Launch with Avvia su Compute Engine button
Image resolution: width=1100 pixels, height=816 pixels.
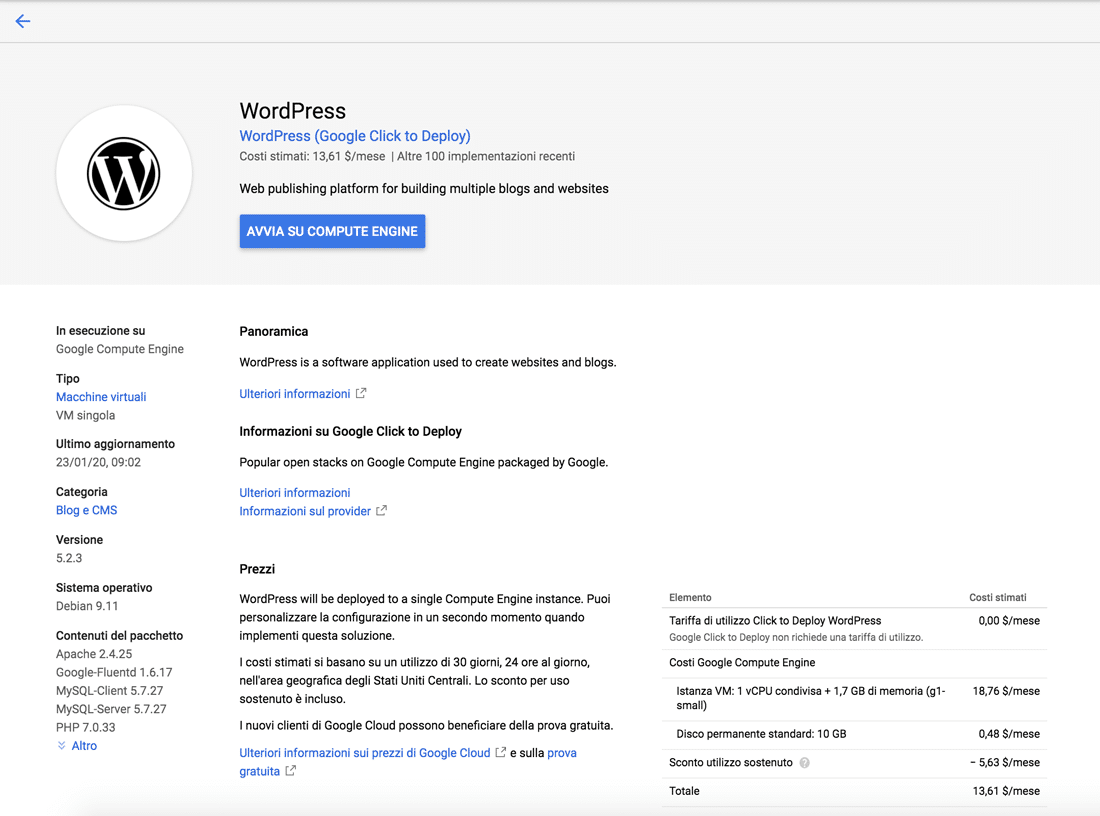coord(333,232)
